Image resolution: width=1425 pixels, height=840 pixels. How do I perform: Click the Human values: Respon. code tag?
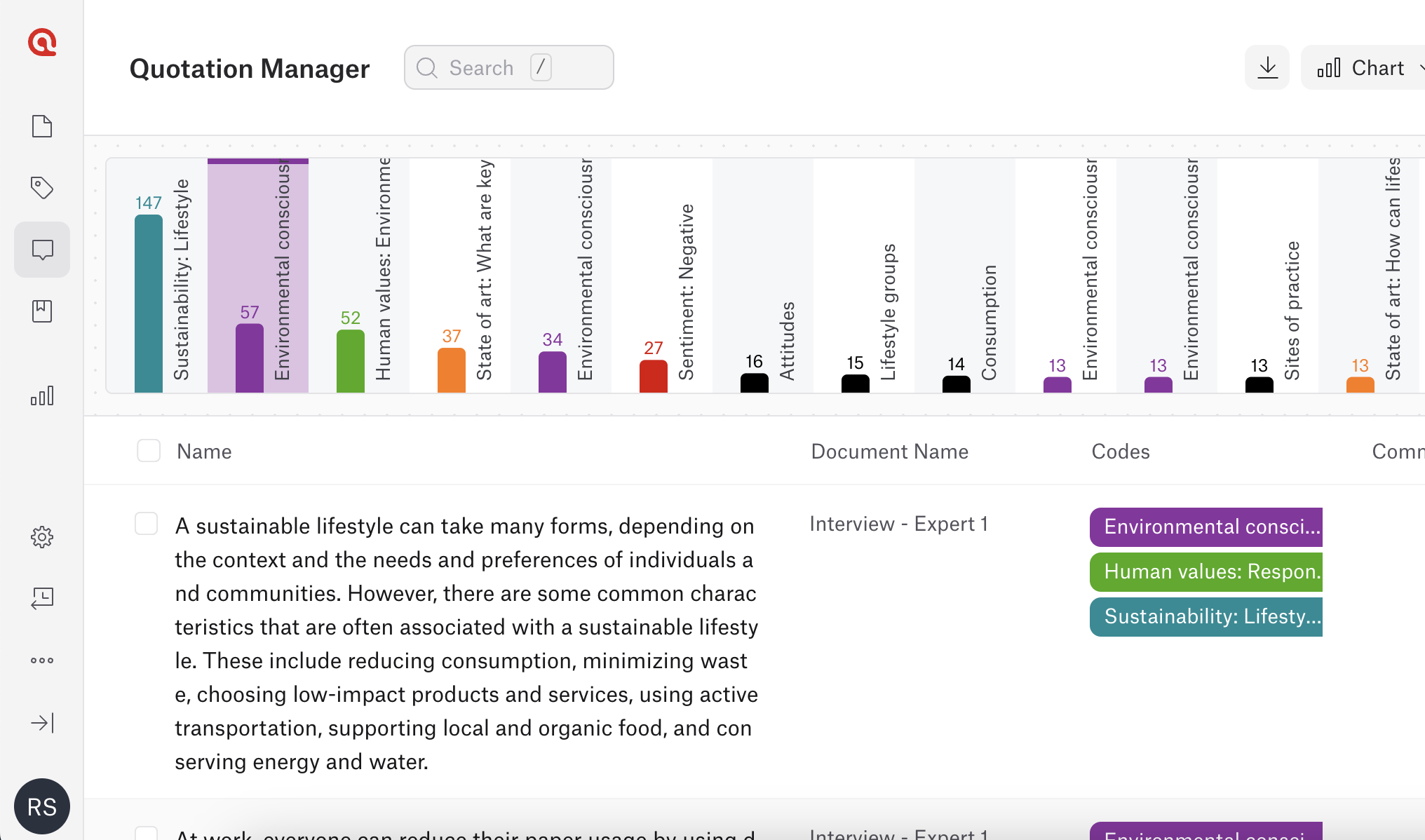[x=1205, y=571]
